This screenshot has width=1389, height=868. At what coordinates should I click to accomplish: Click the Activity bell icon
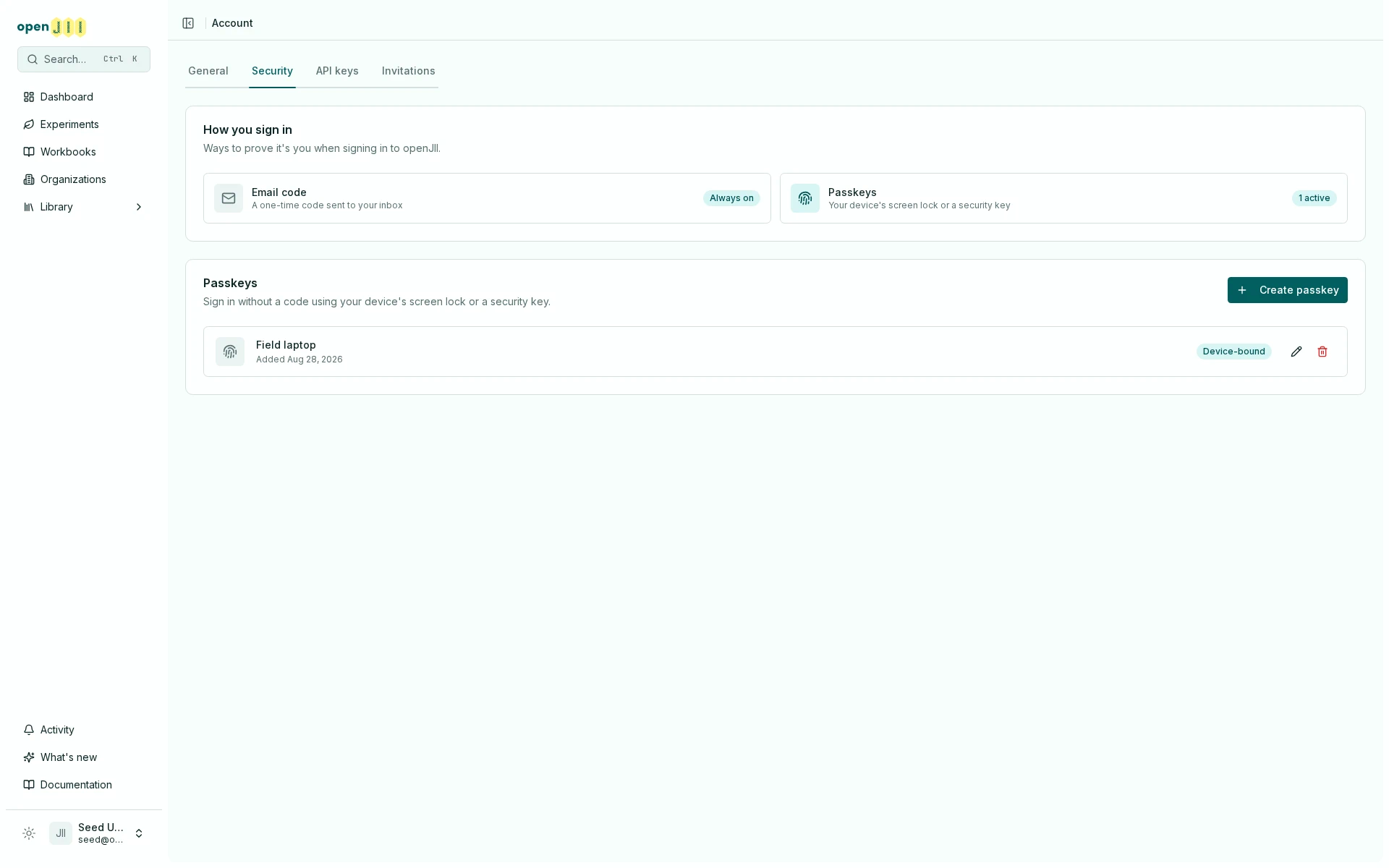(29, 730)
